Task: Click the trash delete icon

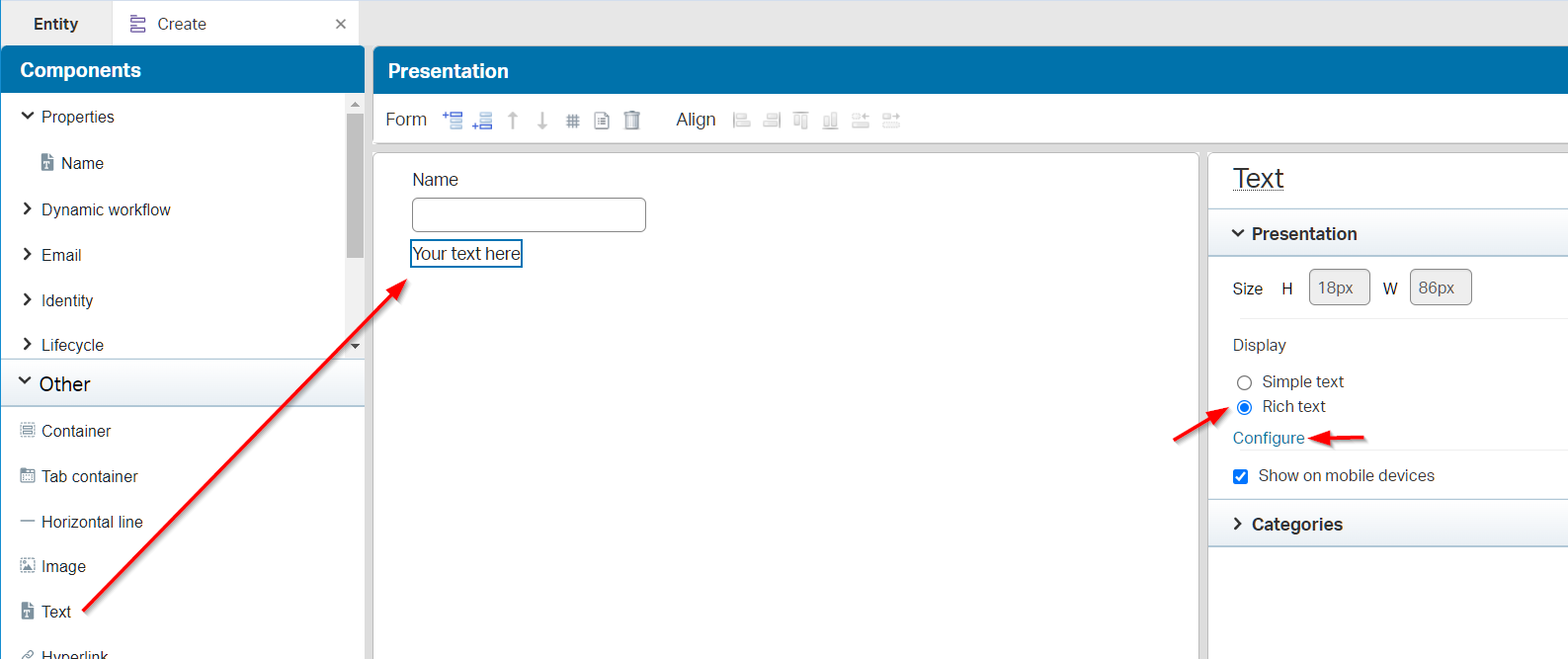Action: coord(632,121)
